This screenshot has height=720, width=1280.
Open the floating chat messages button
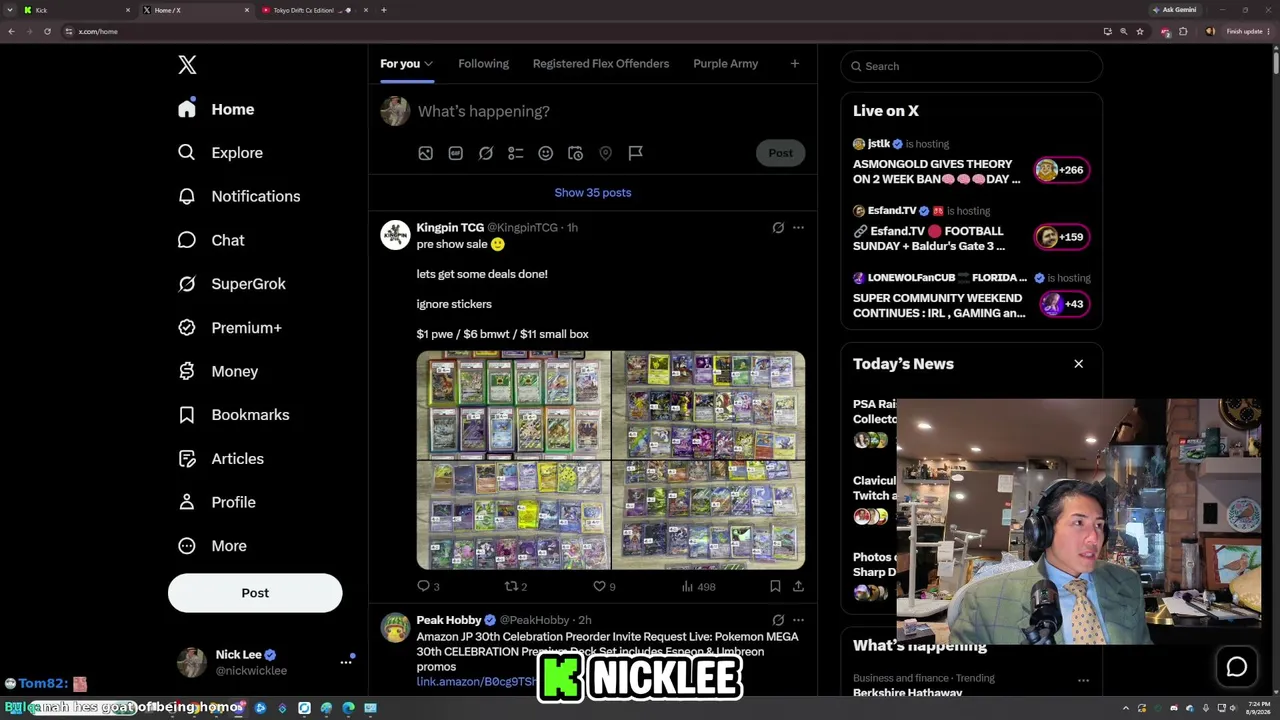1237,667
